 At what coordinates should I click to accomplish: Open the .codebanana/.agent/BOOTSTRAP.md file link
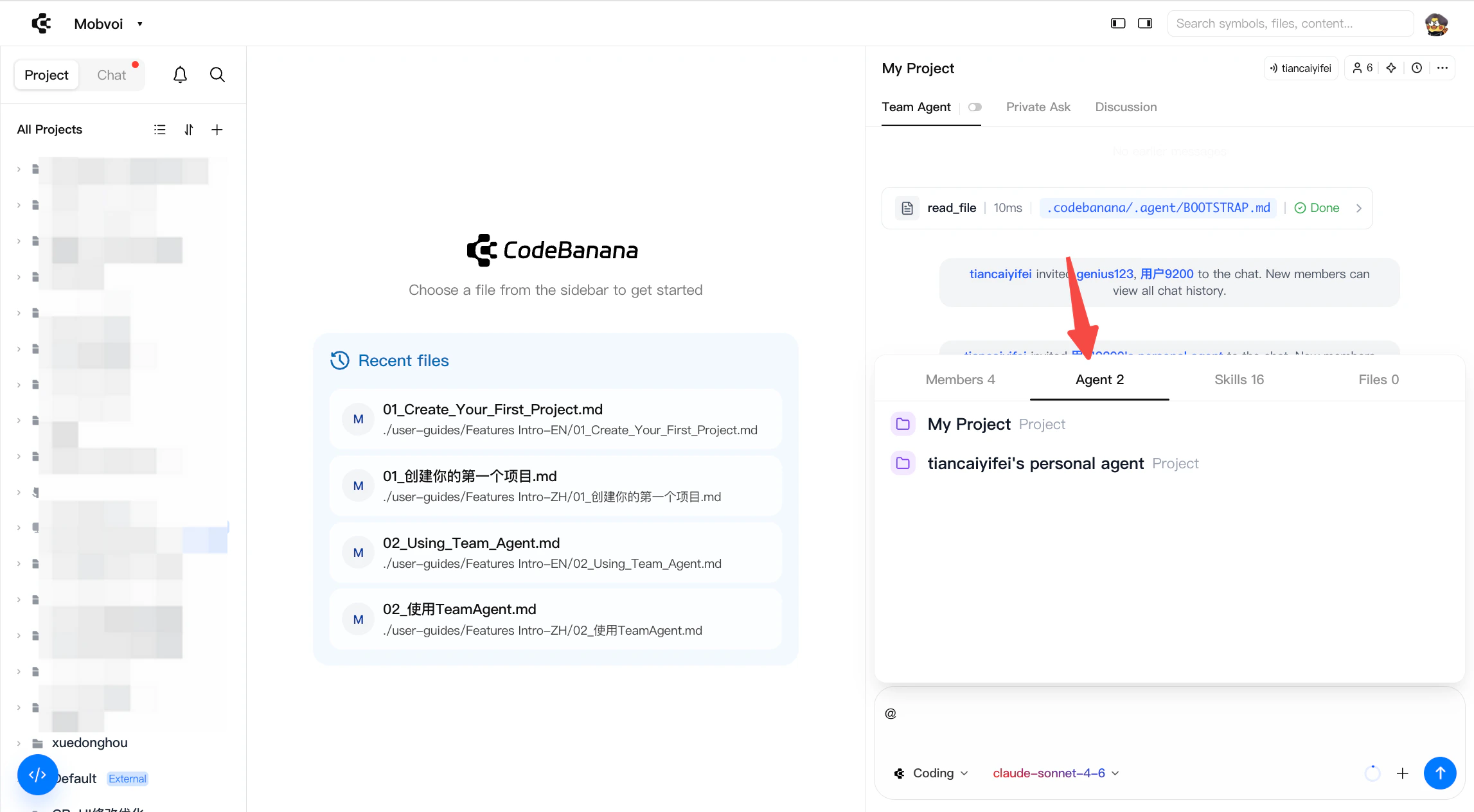(1158, 208)
